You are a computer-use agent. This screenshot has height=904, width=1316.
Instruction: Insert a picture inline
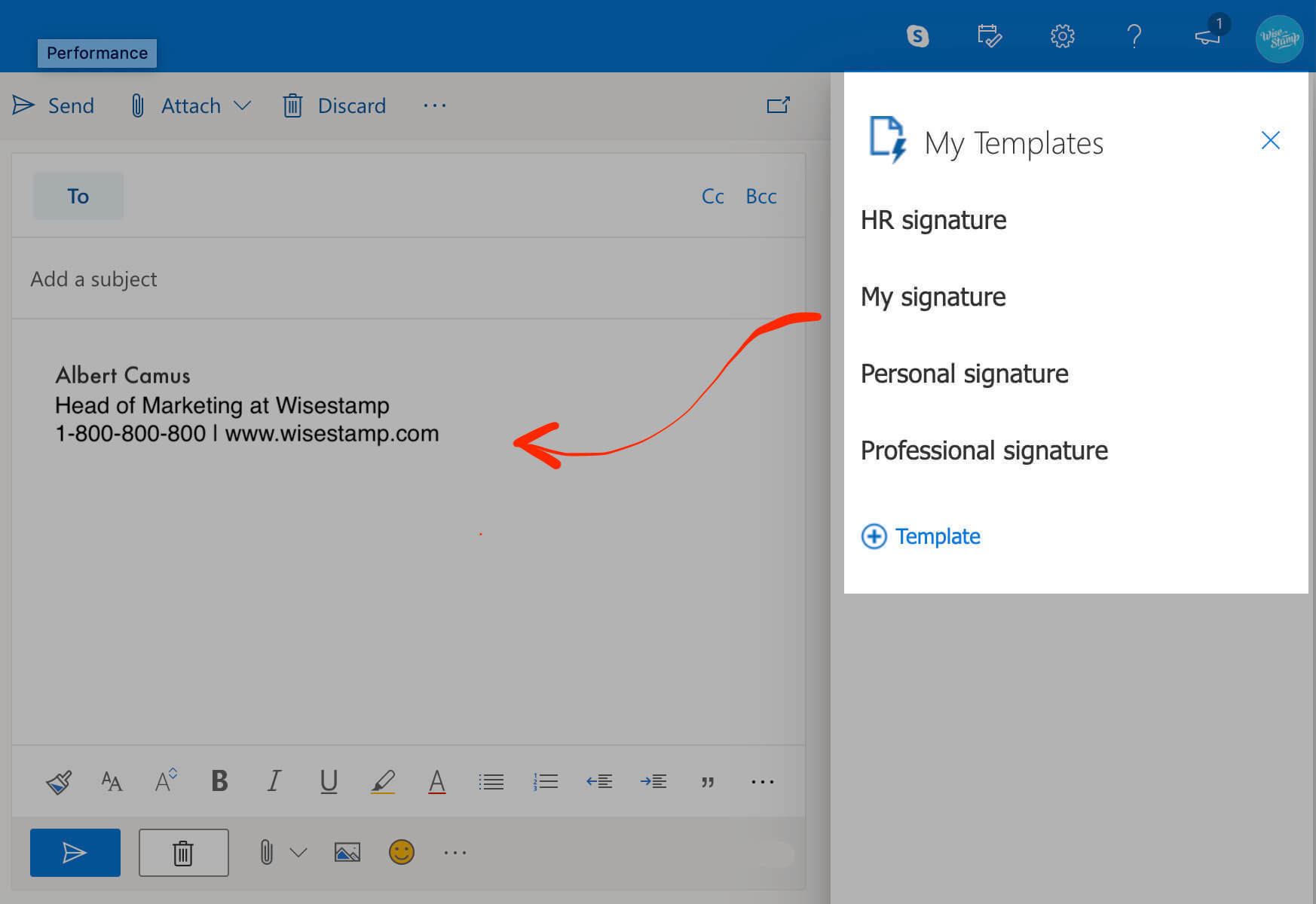[346, 852]
